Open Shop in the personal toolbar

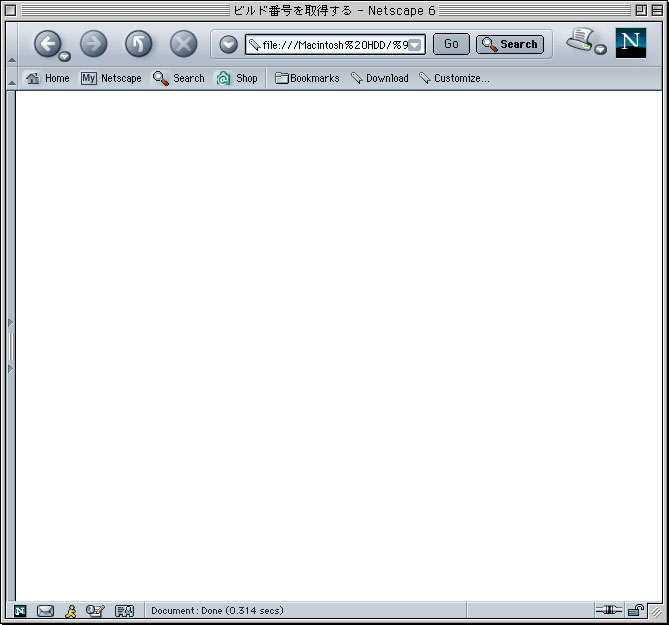(x=237, y=78)
